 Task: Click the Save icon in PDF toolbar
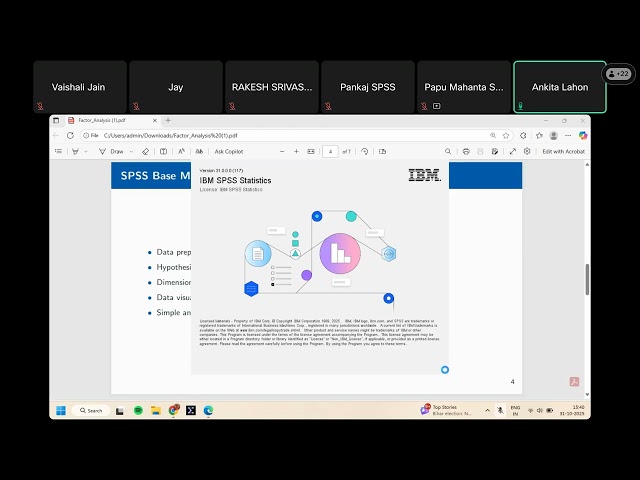pos(480,151)
